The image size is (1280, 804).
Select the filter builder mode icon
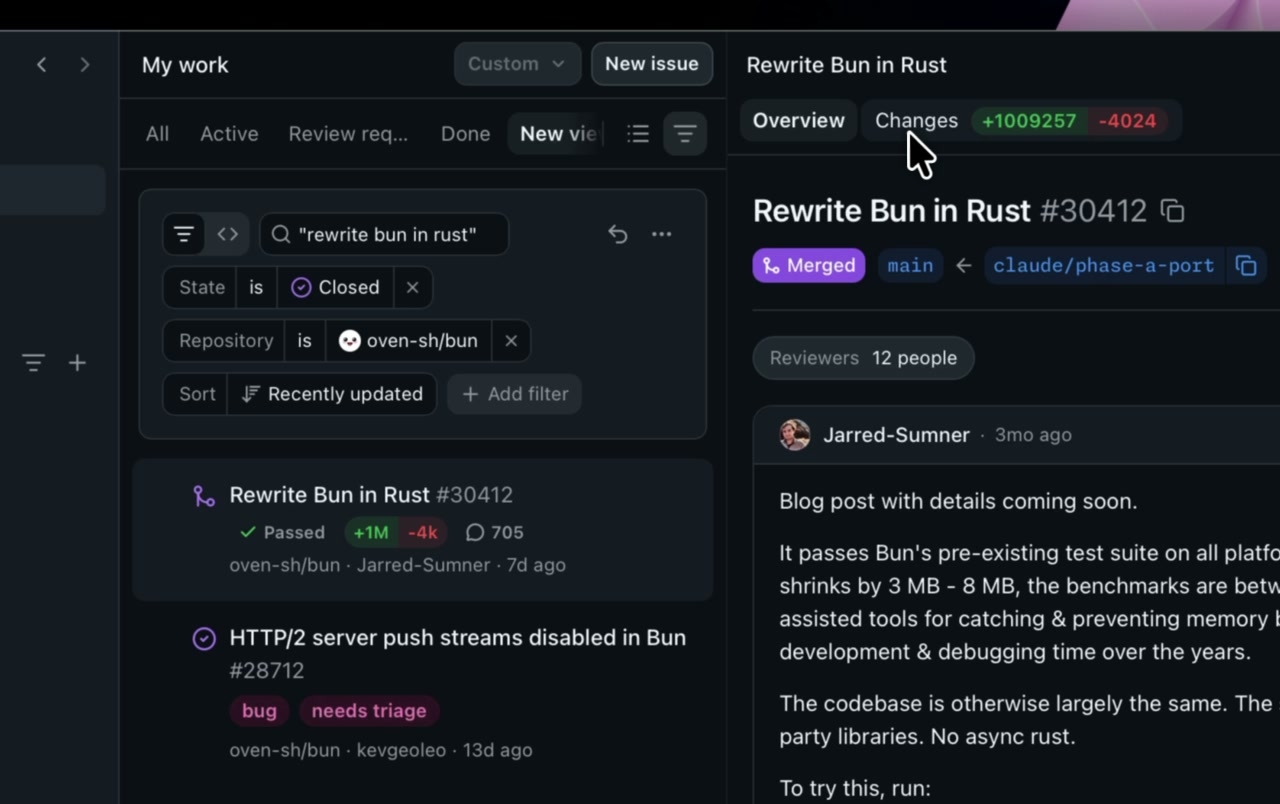(x=184, y=234)
